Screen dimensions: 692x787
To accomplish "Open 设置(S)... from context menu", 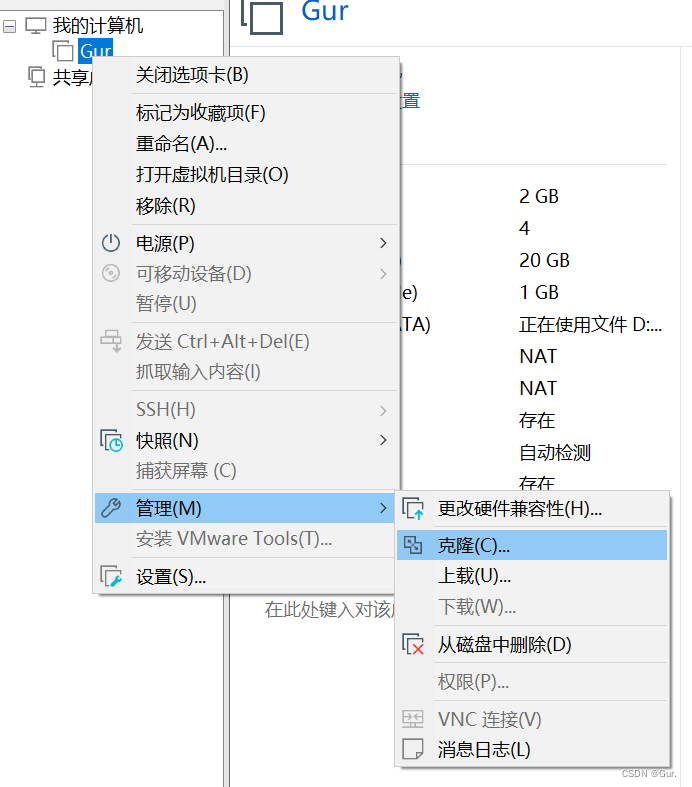I will tap(245, 577).
